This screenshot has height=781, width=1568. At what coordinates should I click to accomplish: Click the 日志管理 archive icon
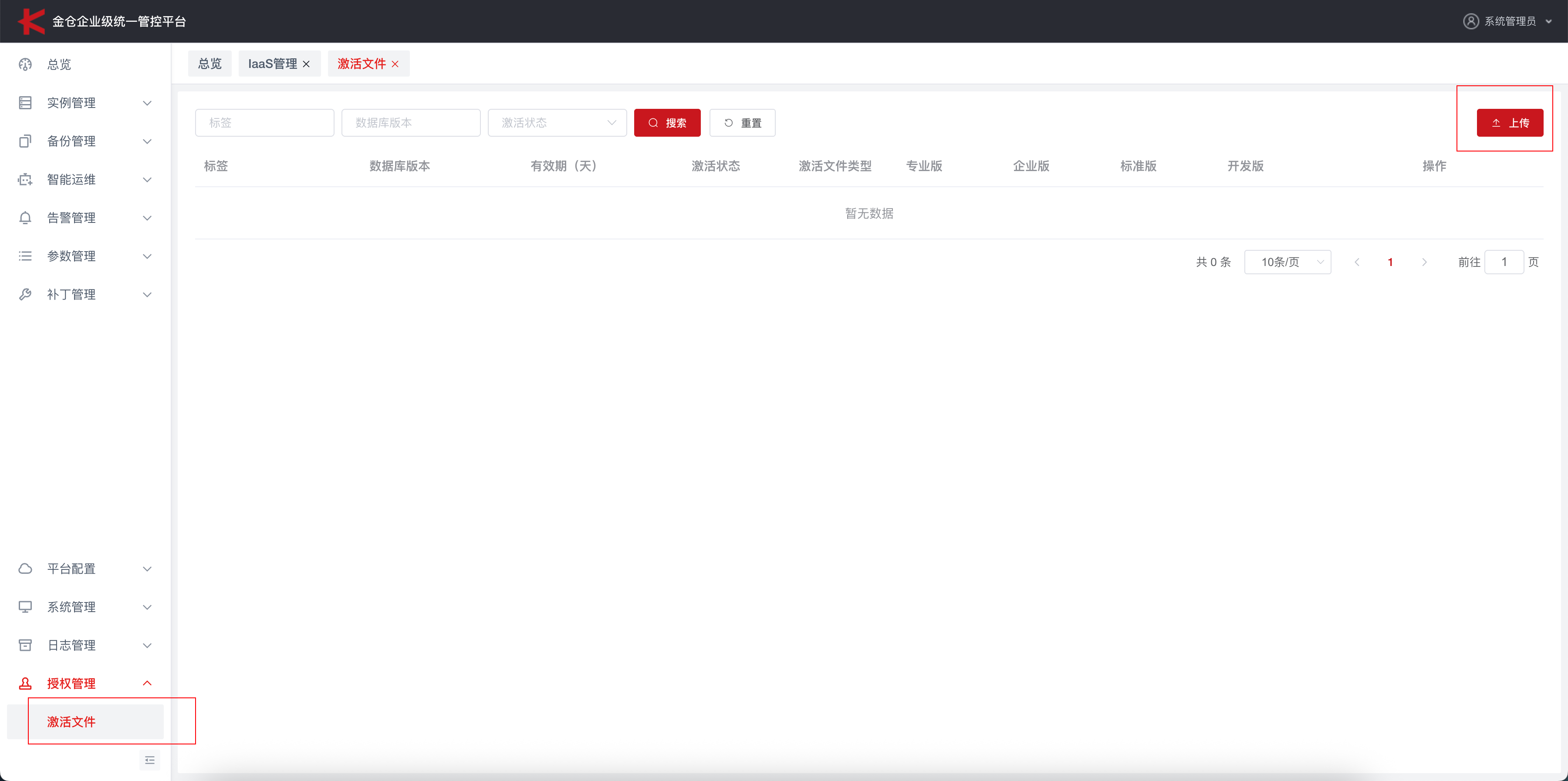tap(25, 645)
